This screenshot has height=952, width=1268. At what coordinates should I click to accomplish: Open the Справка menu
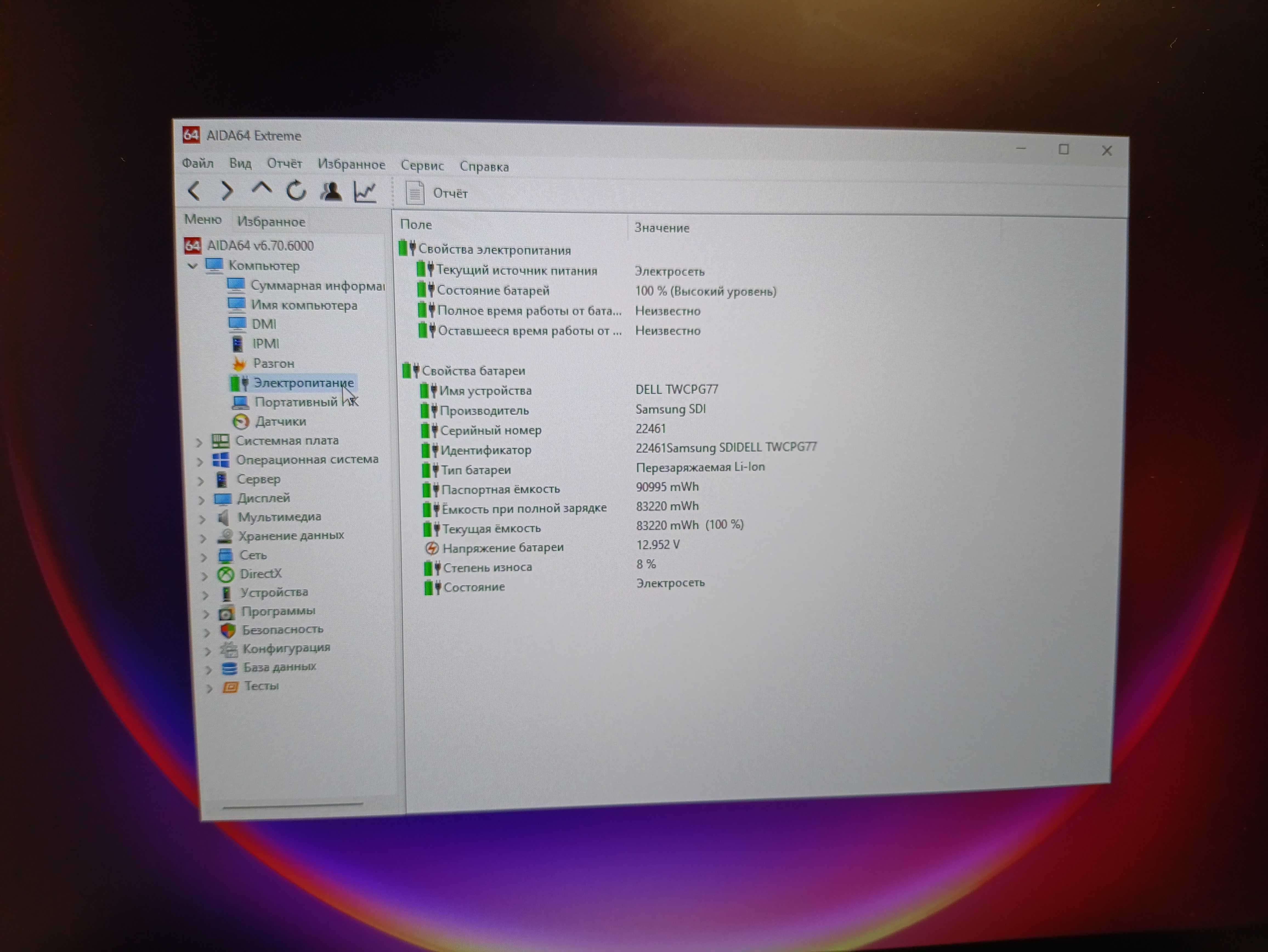[x=484, y=167]
